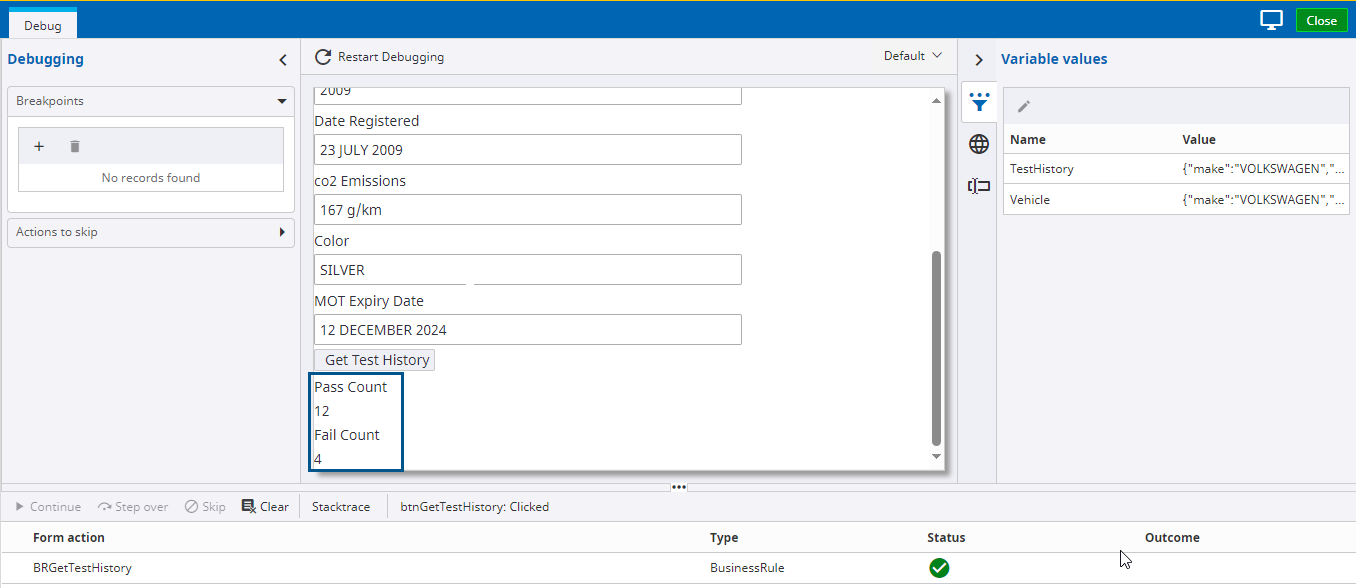The width and height of the screenshot is (1356, 588).
Task: Clear the debug action log
Action: (265, 507)
